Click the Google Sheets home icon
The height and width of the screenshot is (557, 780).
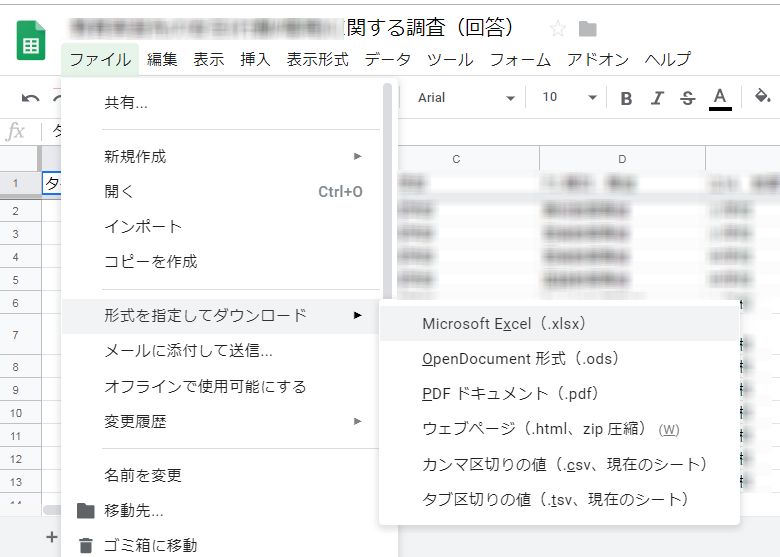point(31,40)
